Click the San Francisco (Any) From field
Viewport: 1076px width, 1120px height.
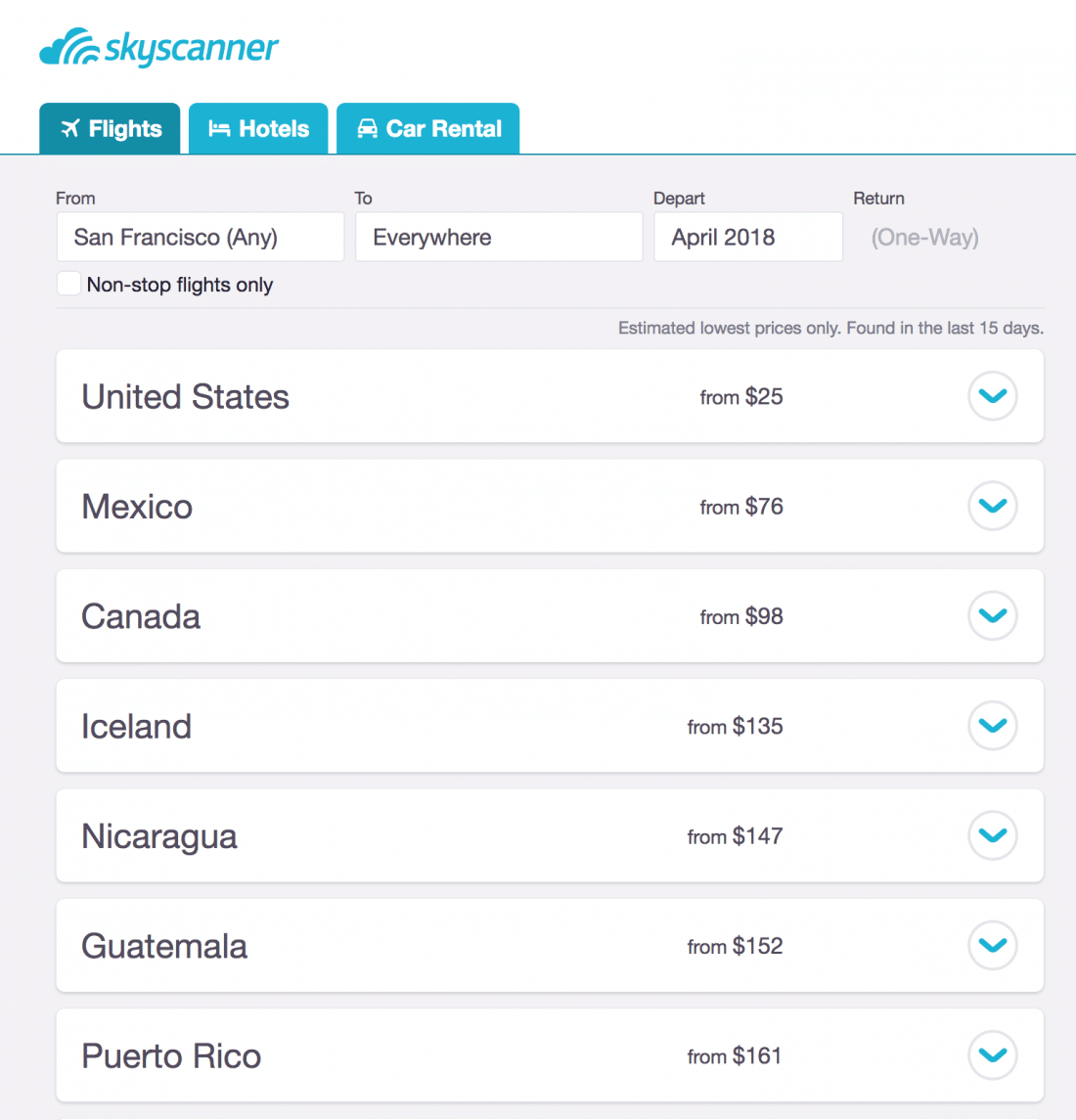[201, 237]
